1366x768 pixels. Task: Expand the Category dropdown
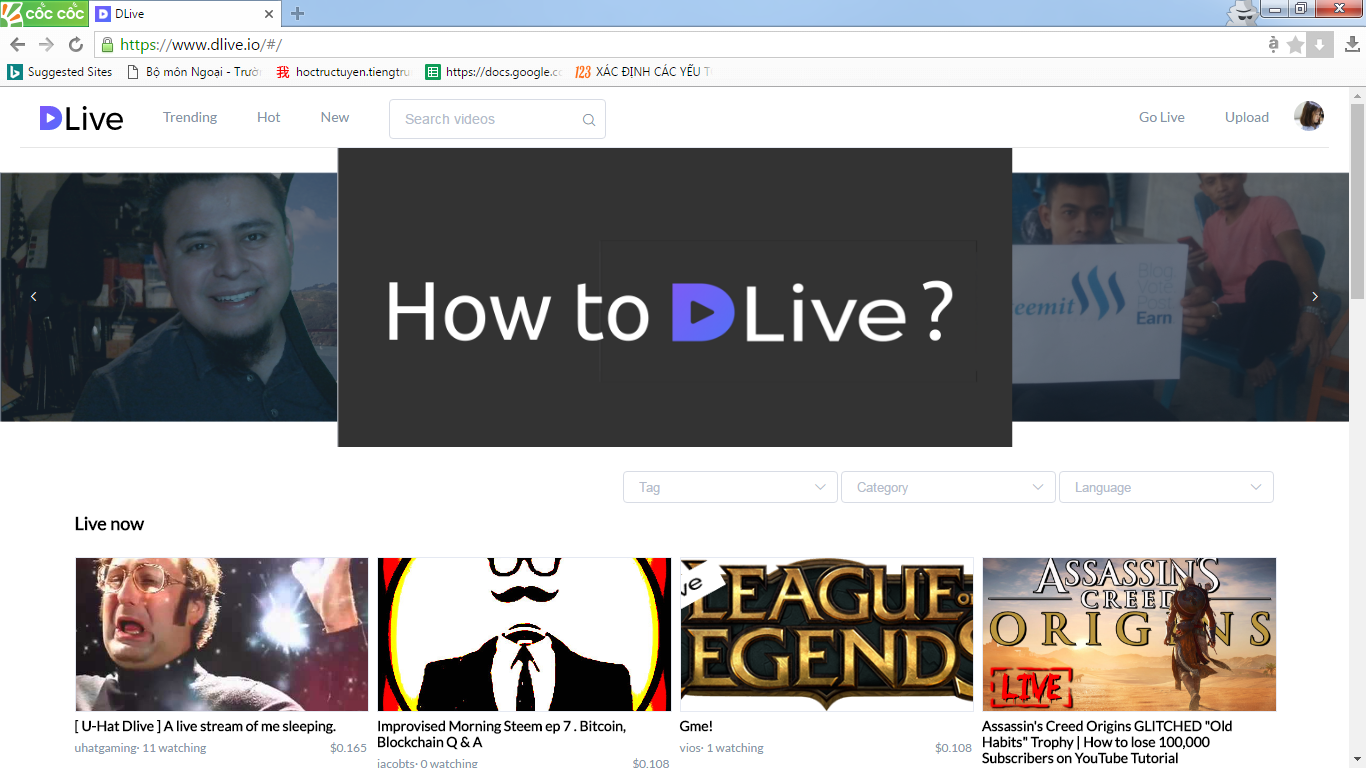point(948,487)
